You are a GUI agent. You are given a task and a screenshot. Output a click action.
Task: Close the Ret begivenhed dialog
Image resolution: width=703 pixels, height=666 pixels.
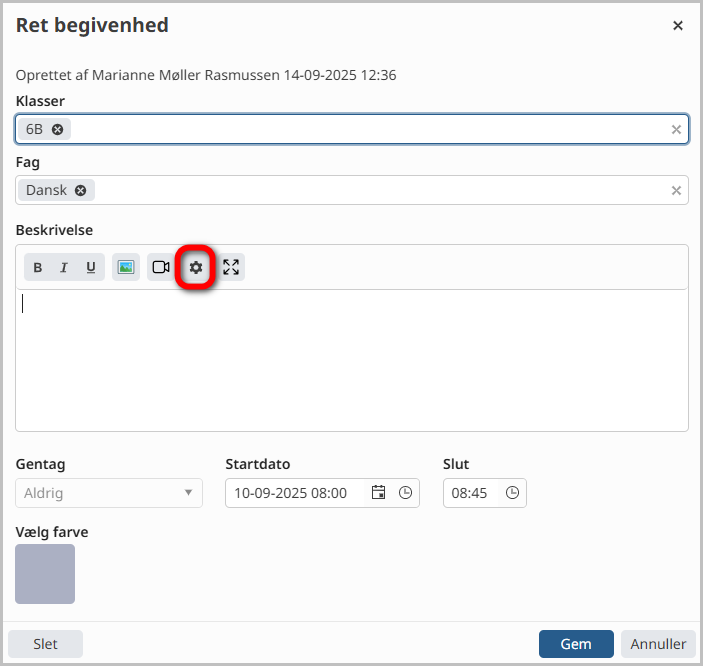[x=678, y=26]
